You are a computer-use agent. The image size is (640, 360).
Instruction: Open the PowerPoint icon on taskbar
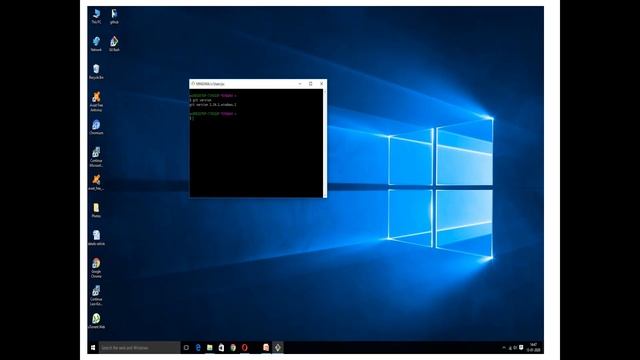point(266,348)
